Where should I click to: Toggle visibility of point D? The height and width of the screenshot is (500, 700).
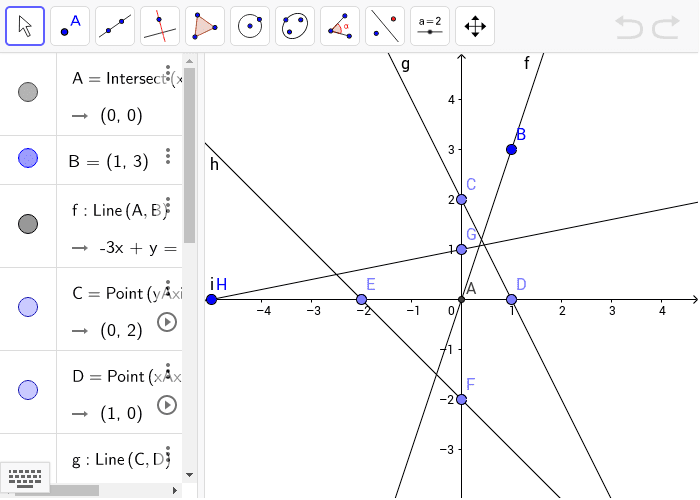pos(28,390)
